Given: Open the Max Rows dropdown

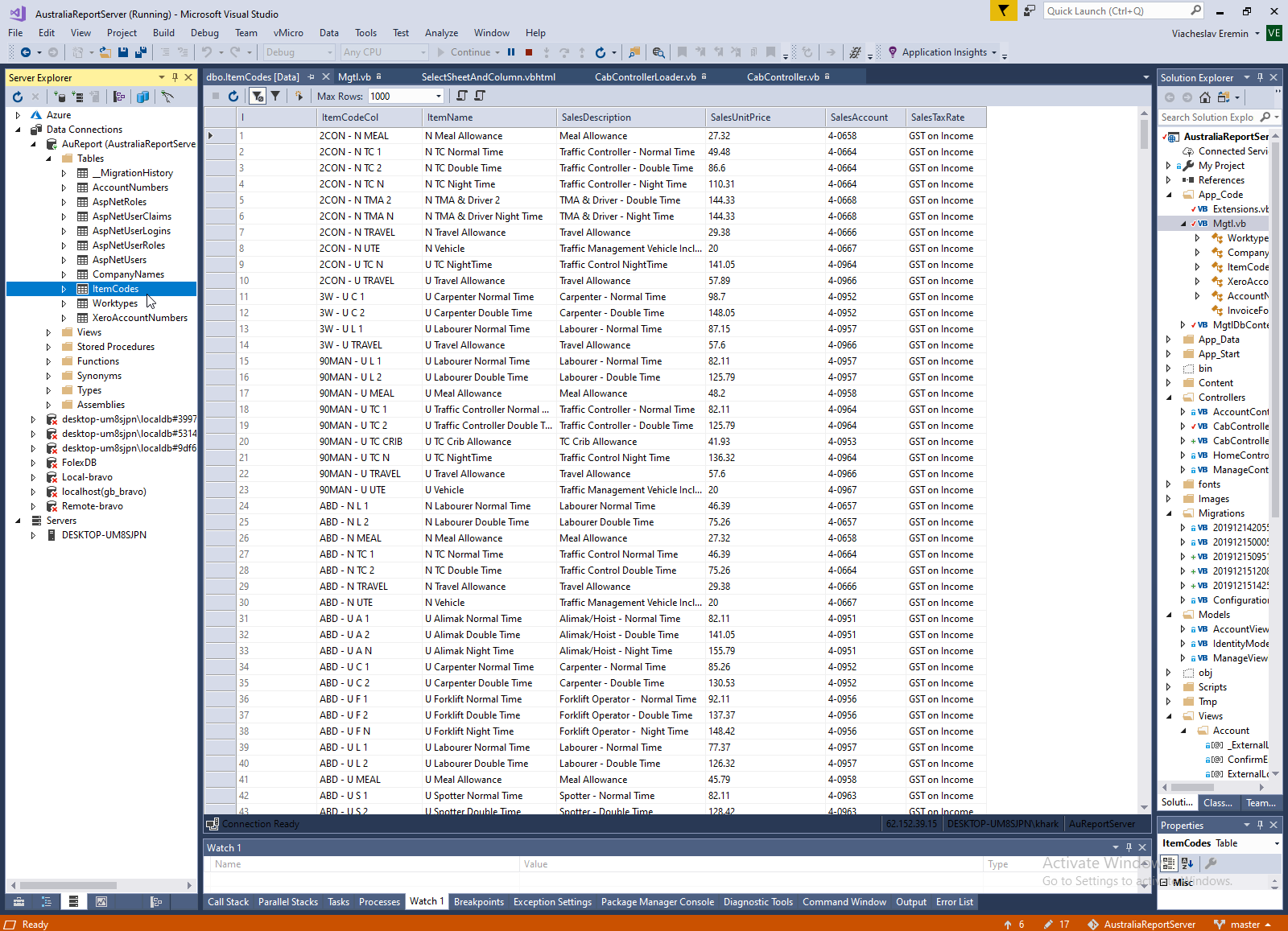Looking at the screenshot, I should point(439,97).
